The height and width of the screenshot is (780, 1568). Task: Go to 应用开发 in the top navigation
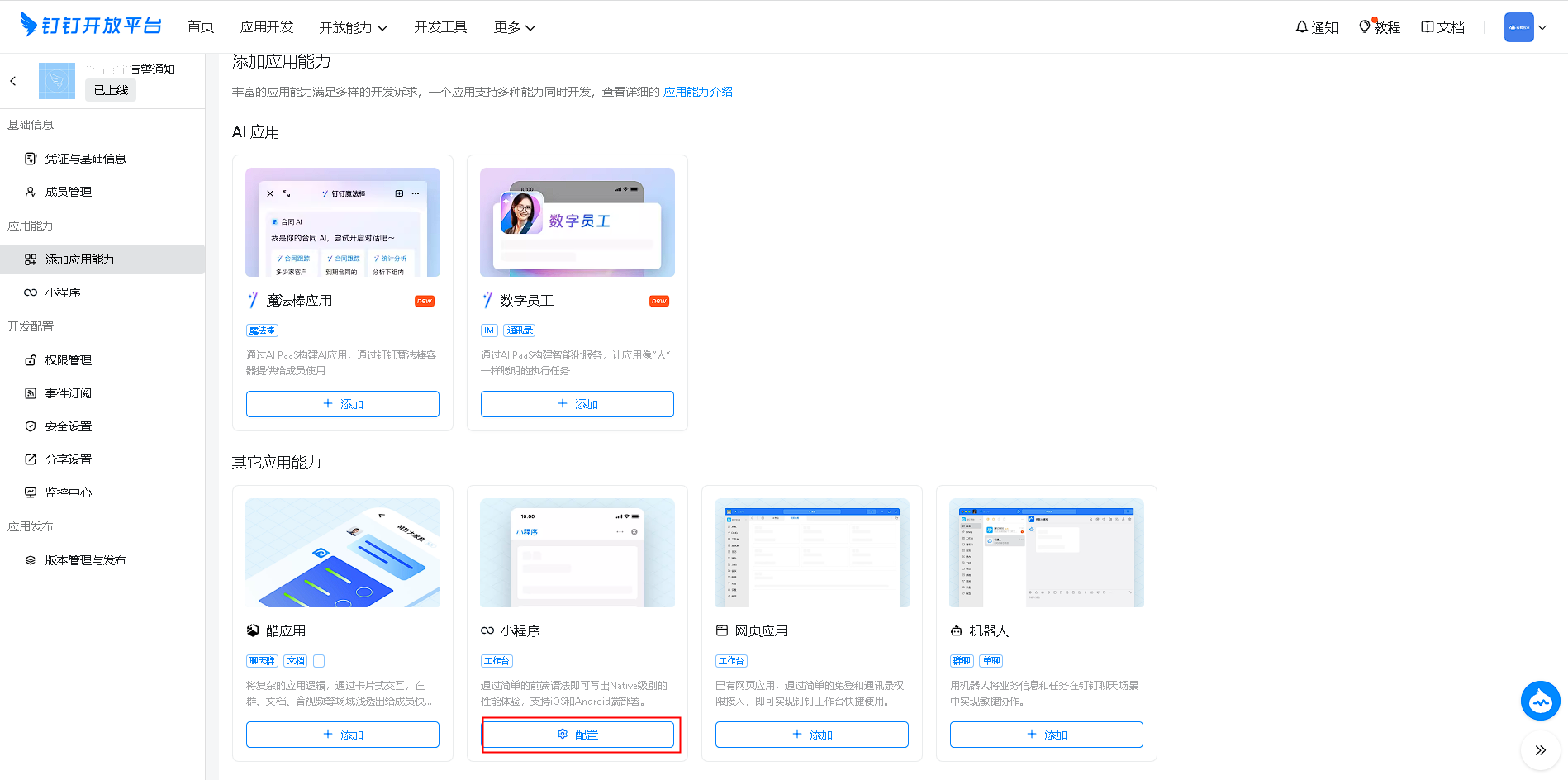(x=267, y=27)
